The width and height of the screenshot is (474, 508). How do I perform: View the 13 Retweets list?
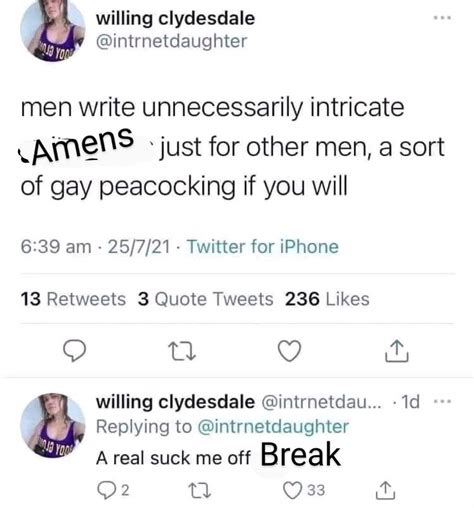point(73,299)
